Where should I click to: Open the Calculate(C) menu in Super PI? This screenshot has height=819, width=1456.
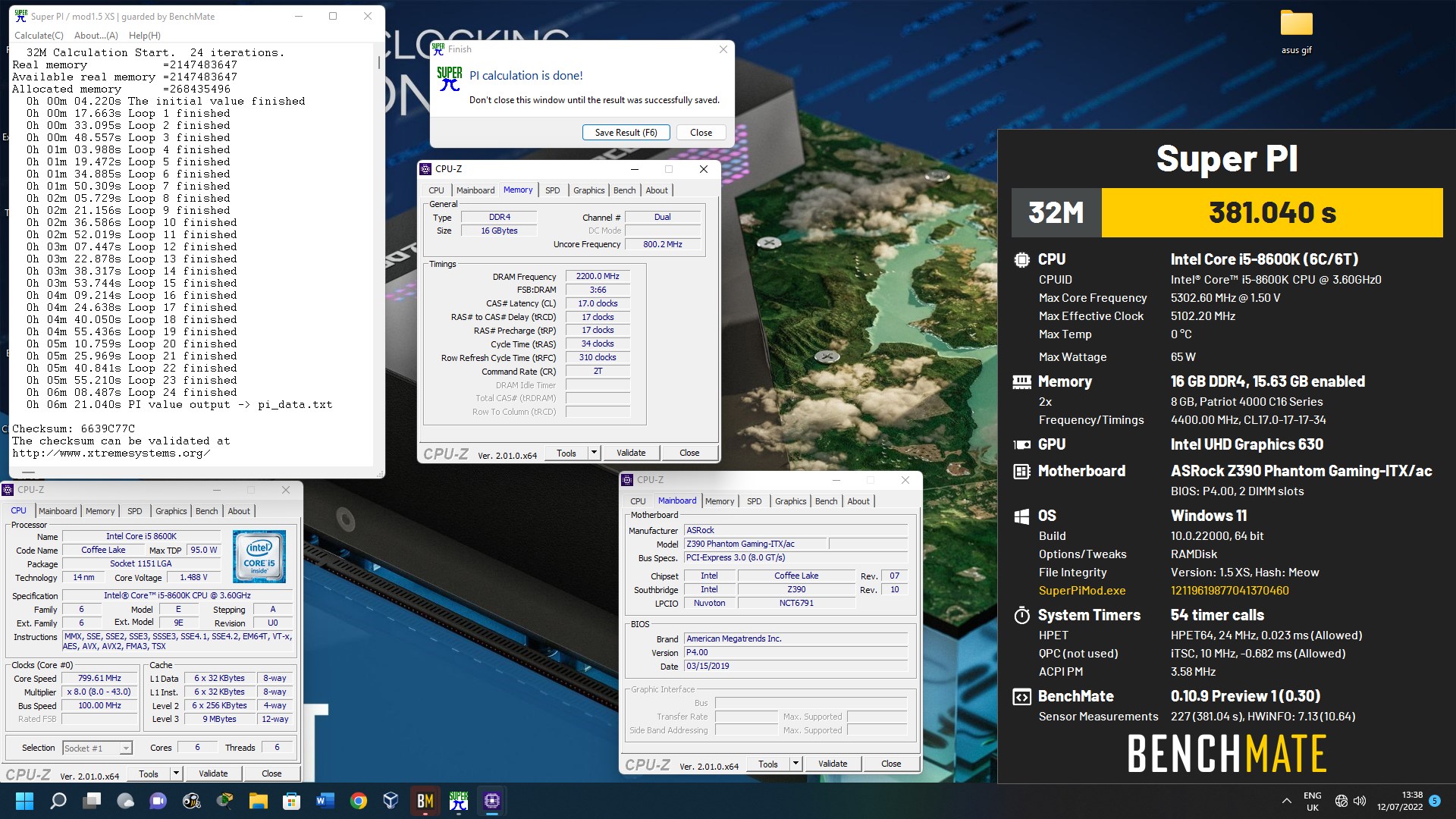pyautogui.click(x=39, y=35)
